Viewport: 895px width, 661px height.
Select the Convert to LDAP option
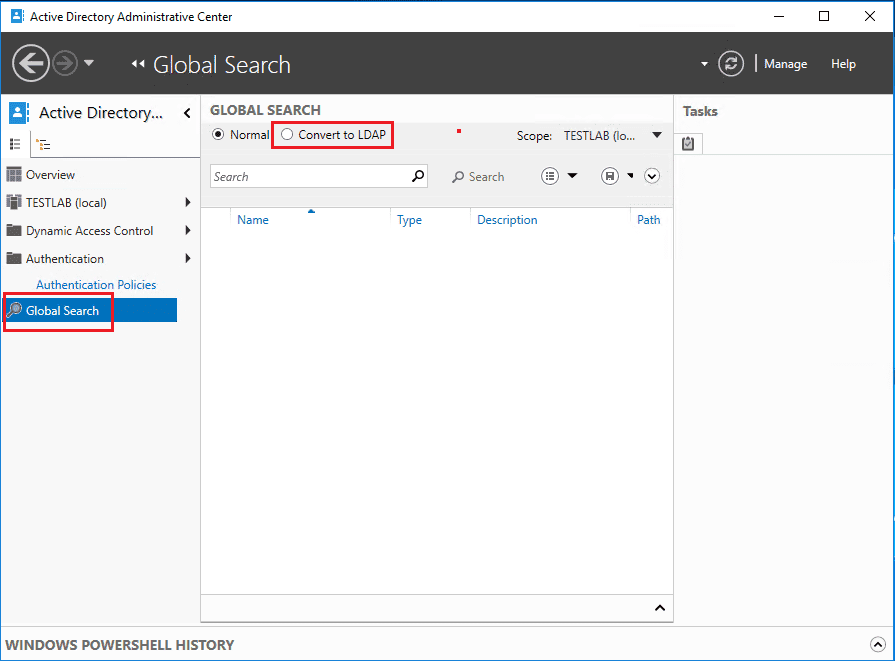(x=288, y=134)
